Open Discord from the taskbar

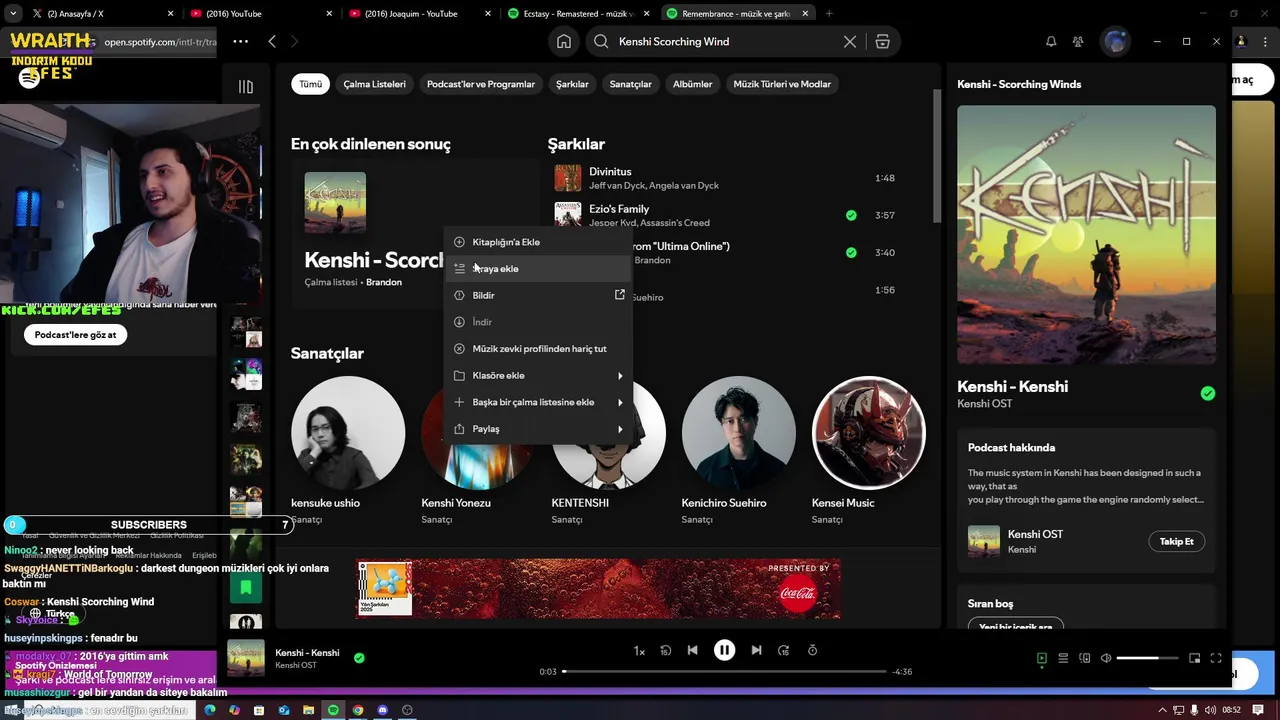(x=382, y=710)
